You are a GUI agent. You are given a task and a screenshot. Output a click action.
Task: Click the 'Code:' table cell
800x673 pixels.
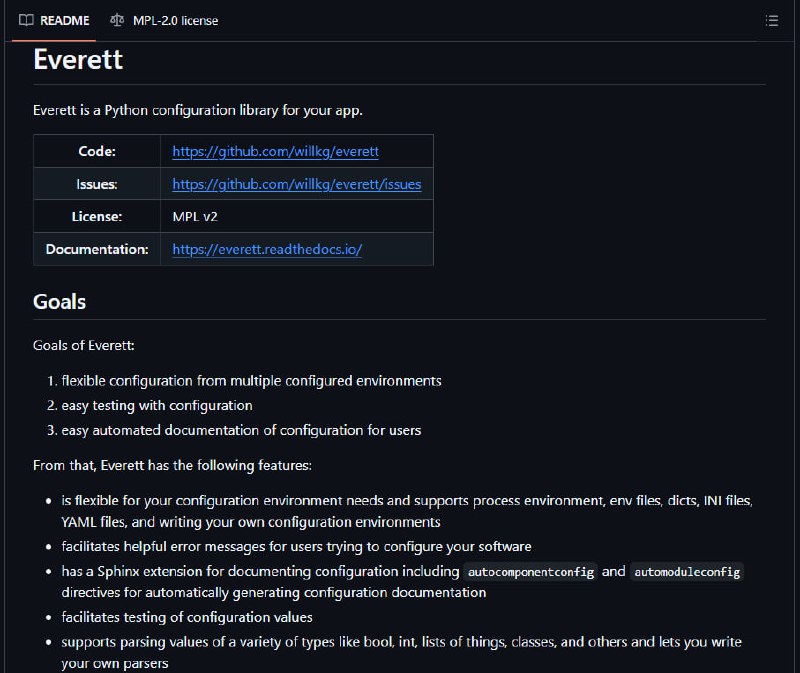pyautogui.click(x=97, y=151)
